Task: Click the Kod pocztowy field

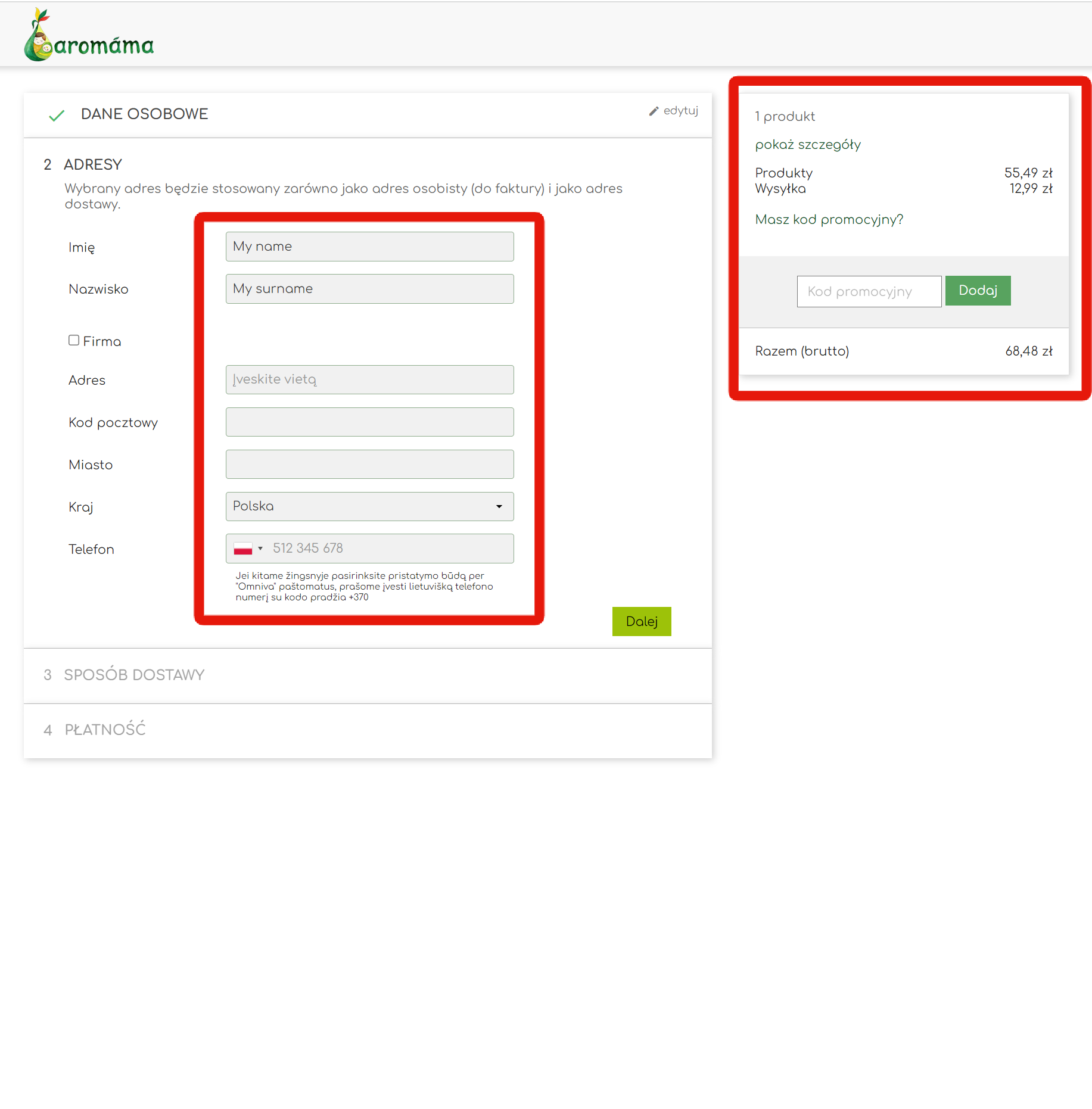Action: (x=369, y=422)
